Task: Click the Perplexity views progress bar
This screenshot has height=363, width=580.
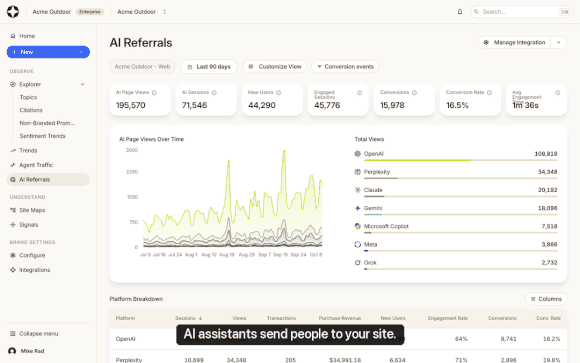Action: [x=461, y=178]
